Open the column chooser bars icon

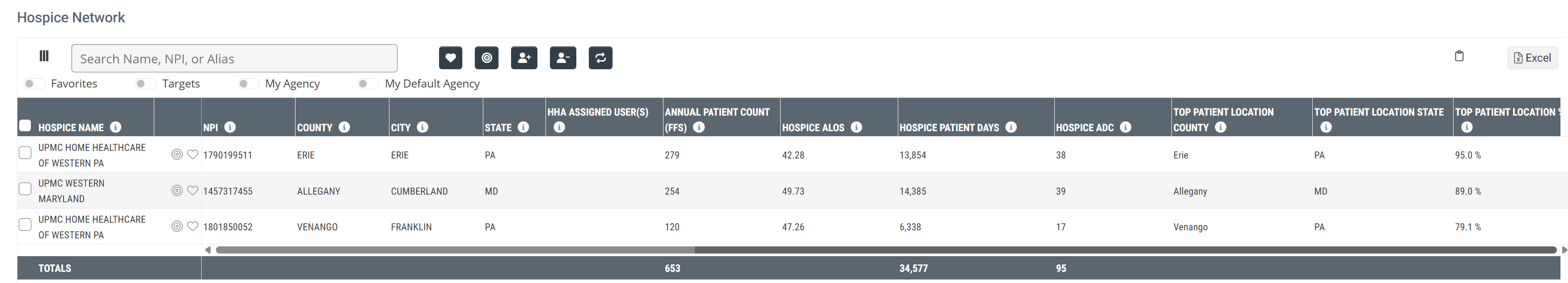pyautogui.click(x=44, y=56)
